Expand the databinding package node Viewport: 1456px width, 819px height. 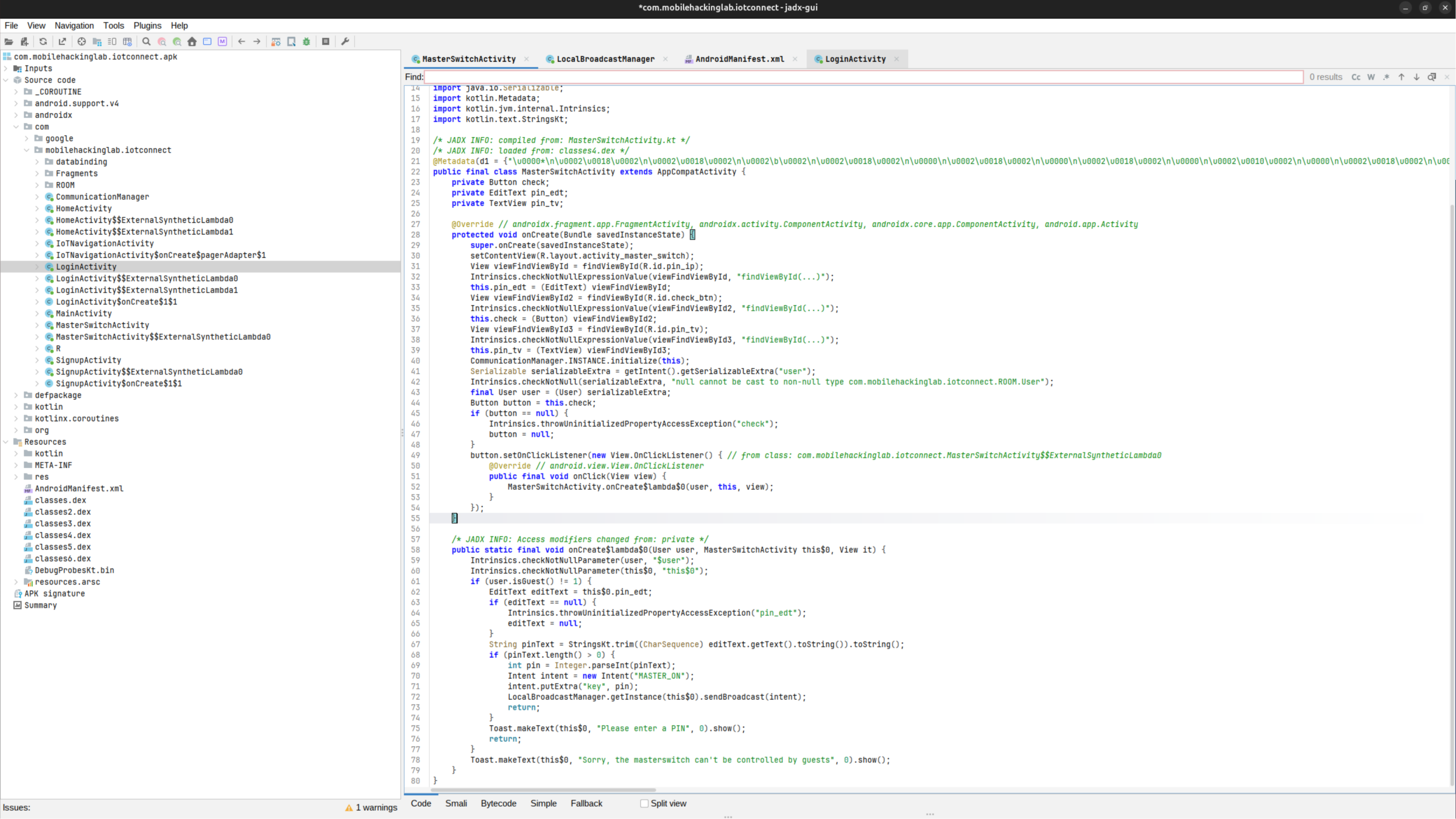pos(37,162)
